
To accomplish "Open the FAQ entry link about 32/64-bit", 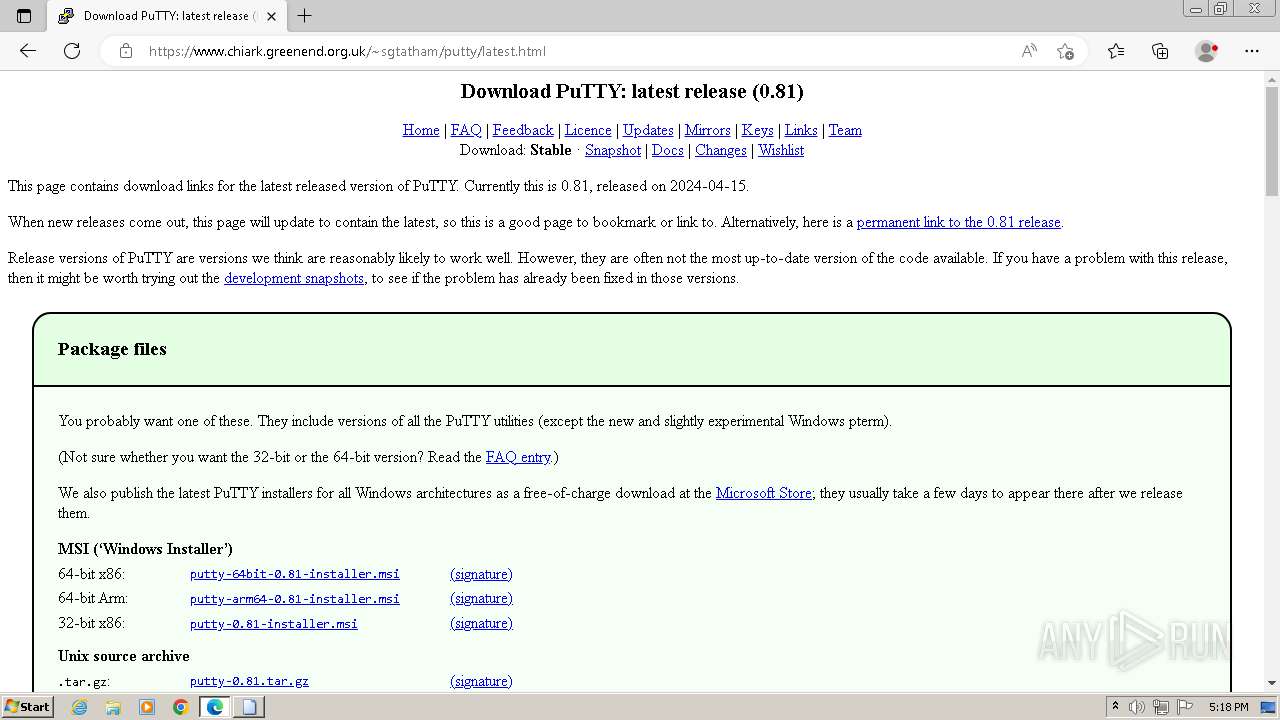I will coord(518,457).
